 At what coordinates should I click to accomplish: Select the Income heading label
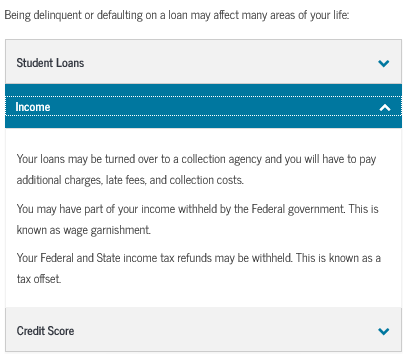(x=33, y=107)
